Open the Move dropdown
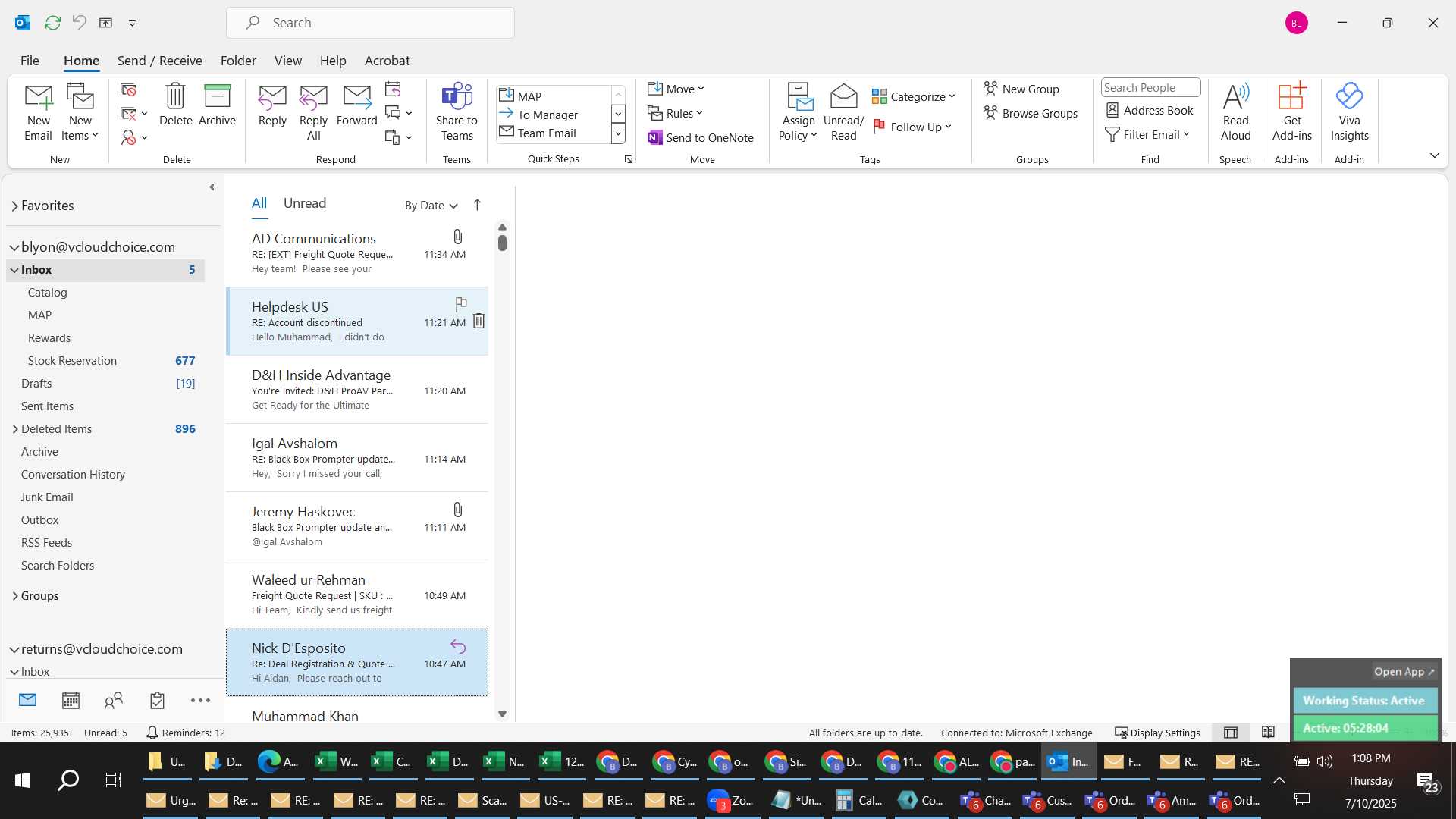This screenshot has width=1456, height=819. coord(676,89)
